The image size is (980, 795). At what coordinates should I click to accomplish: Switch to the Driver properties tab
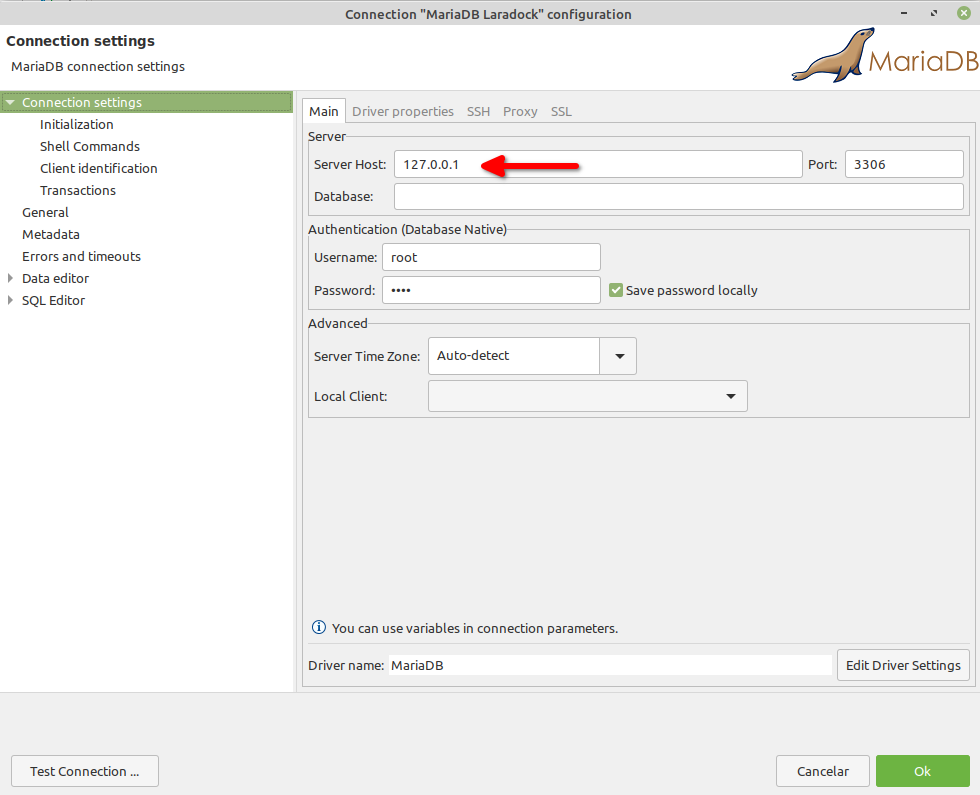tap(402, 111)
